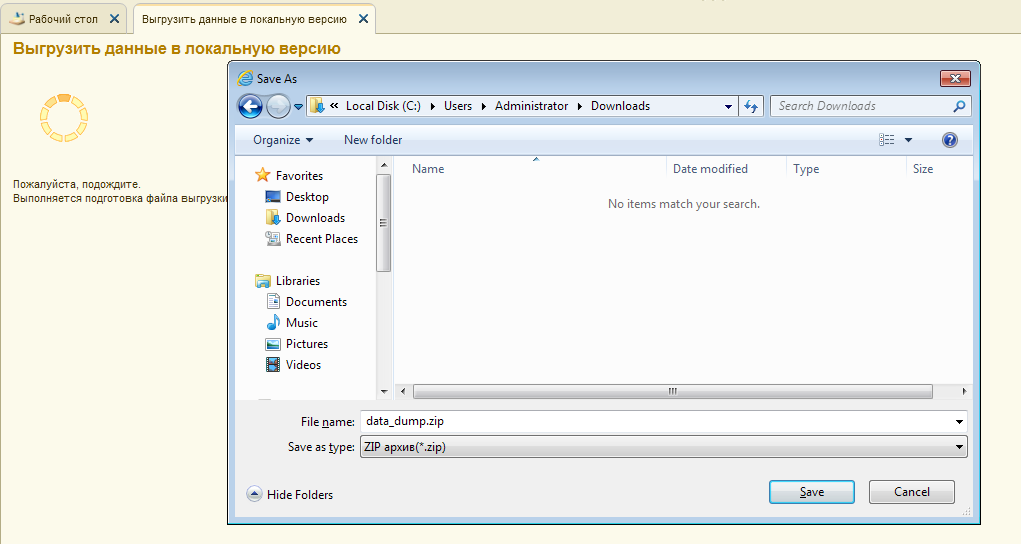Click the refresh button beside address bar

click(x=752, y=106)
